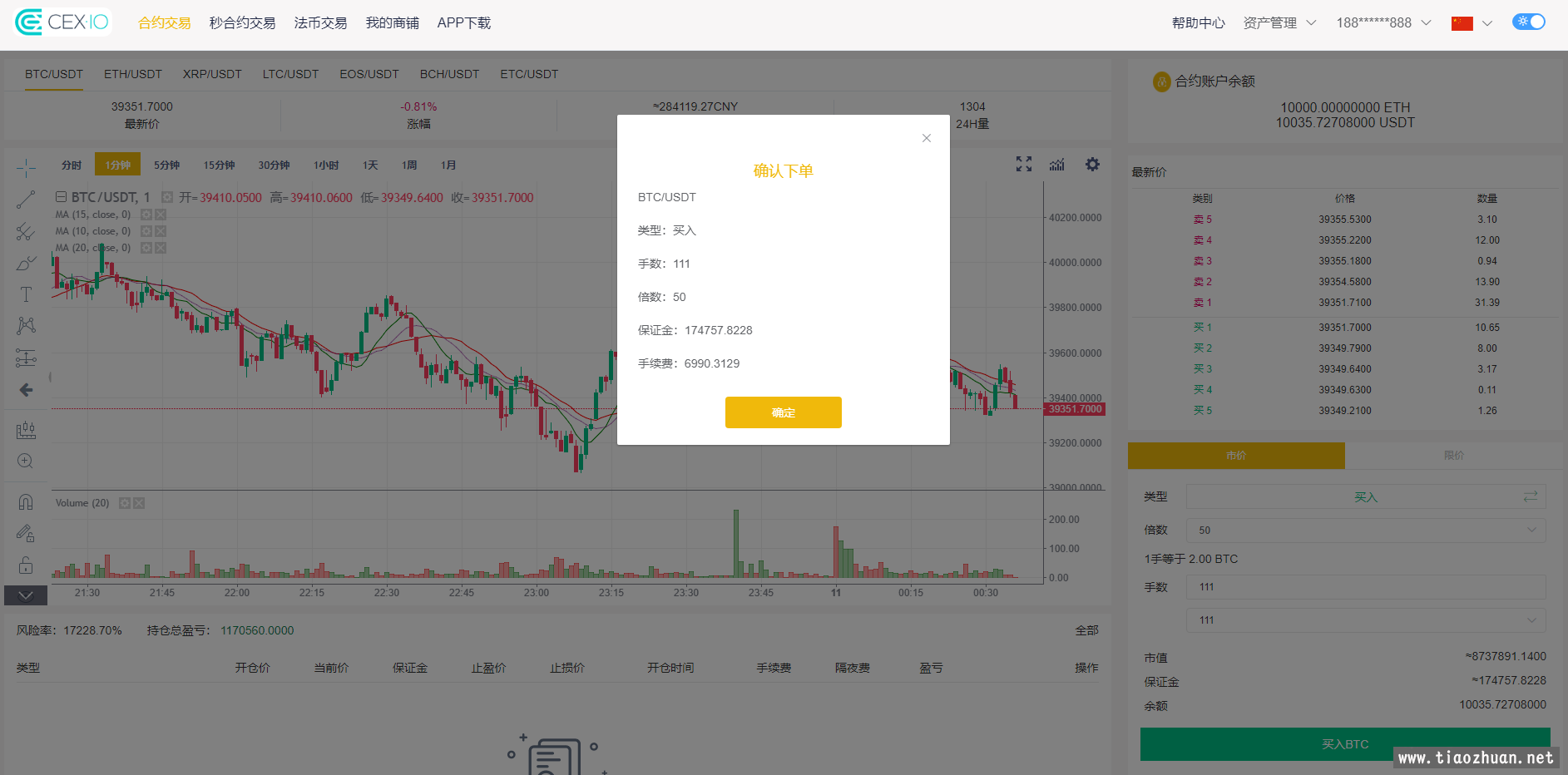This screenshot has height=775, width=1568.
Task: Activate the magnet mode icon
Action: click(26, 501)
